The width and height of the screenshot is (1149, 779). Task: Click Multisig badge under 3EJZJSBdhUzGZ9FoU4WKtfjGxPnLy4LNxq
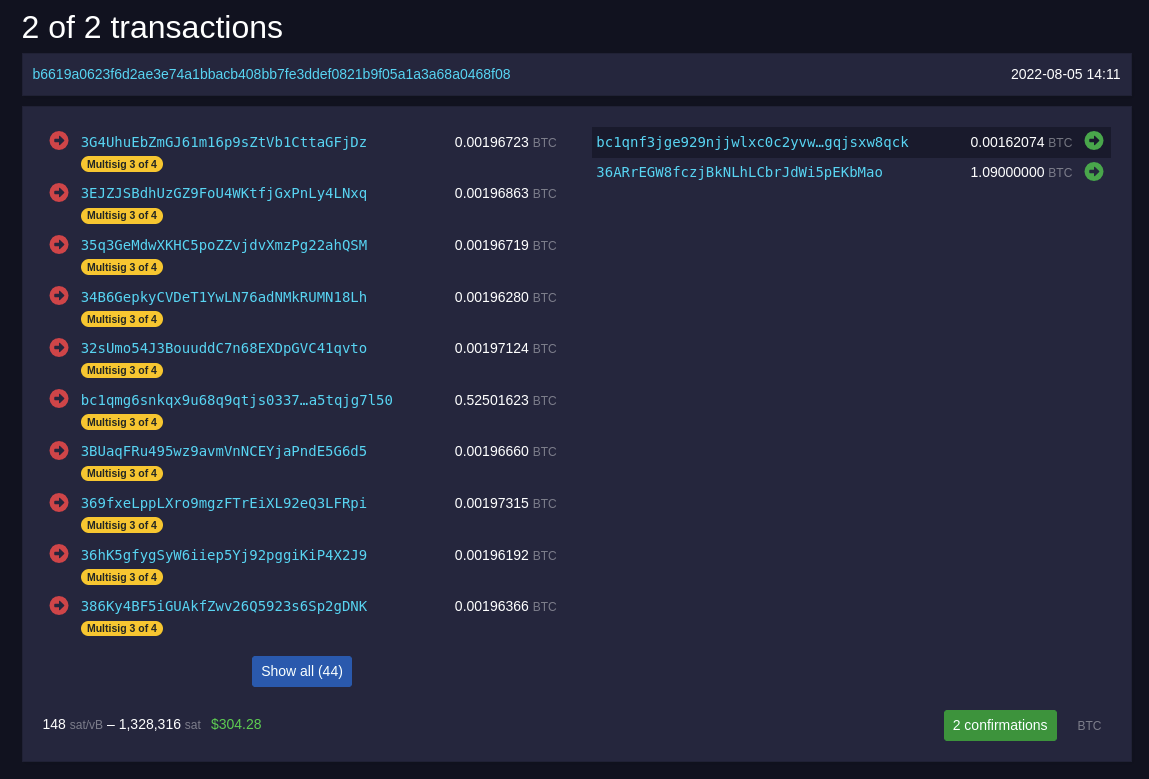[x=122, y=215]
